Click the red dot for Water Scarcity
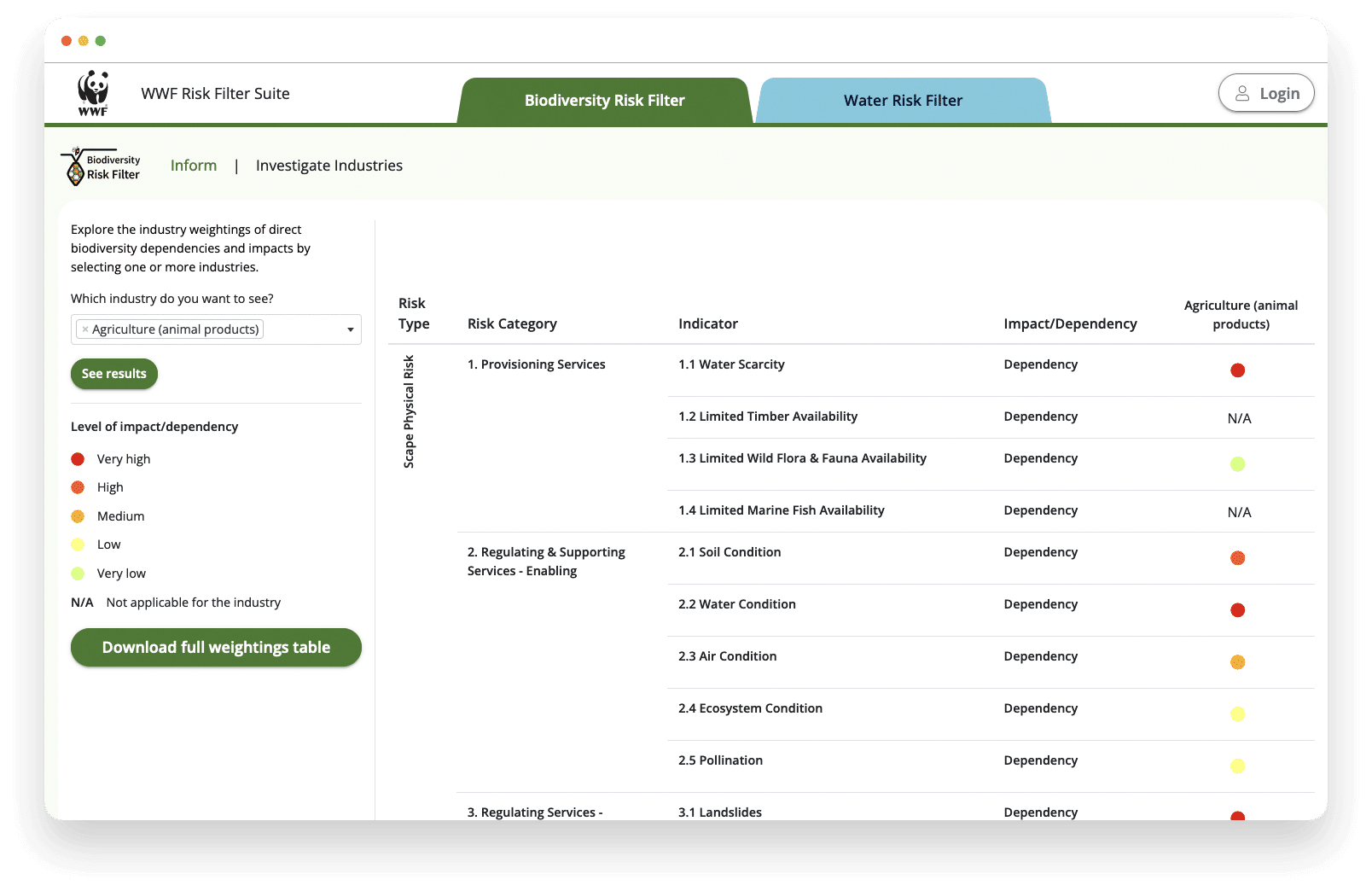 point(1238,370)
